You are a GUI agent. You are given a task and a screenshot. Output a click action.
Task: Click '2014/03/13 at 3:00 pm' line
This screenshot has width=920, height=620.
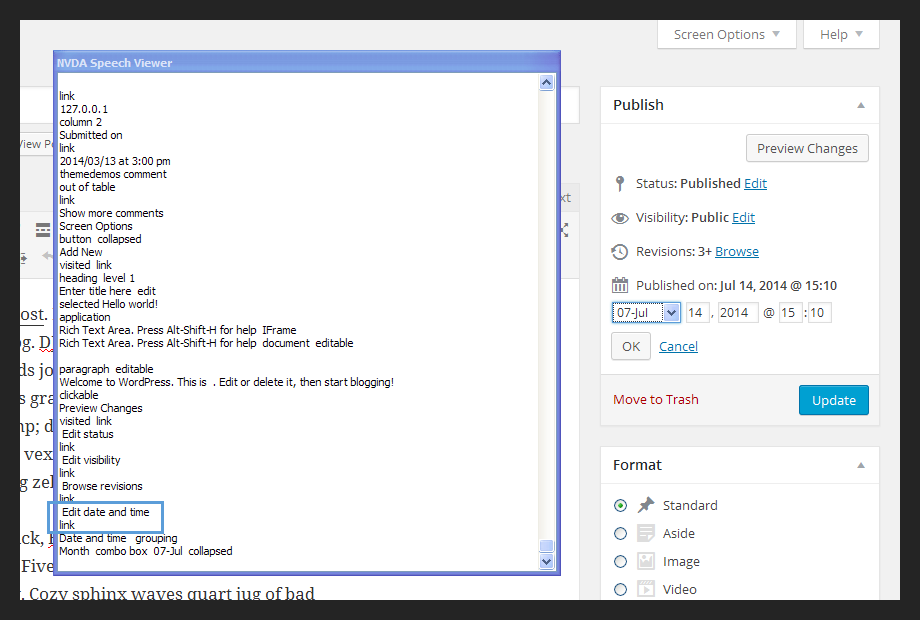(115, 161)
